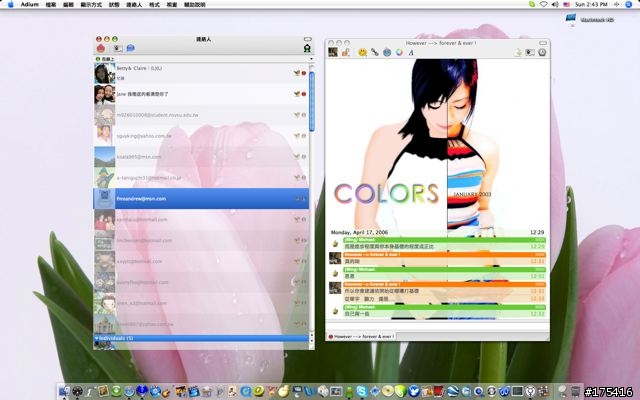Click the hard drive icon on desktop
Viewport: 640px width, 400px height.
[571, 18]
